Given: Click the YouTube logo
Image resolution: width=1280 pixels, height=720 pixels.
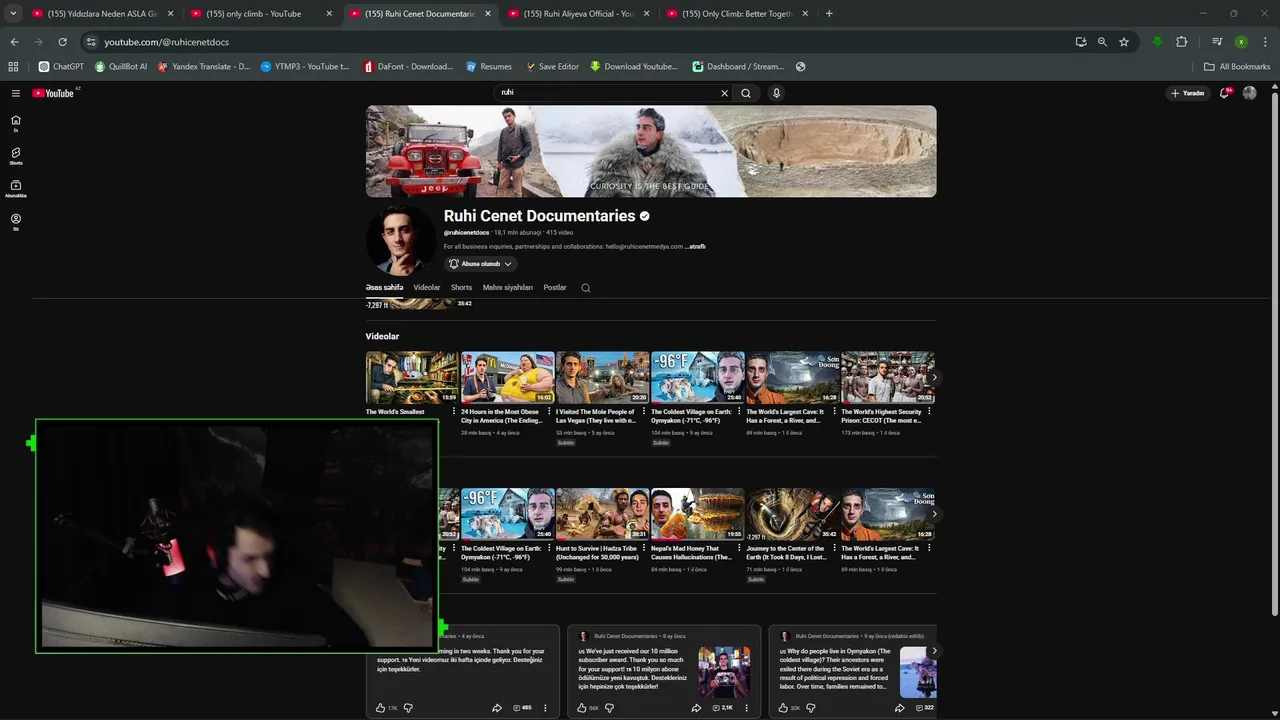Looking at the screenshot, I should click(x=55, y=93).
